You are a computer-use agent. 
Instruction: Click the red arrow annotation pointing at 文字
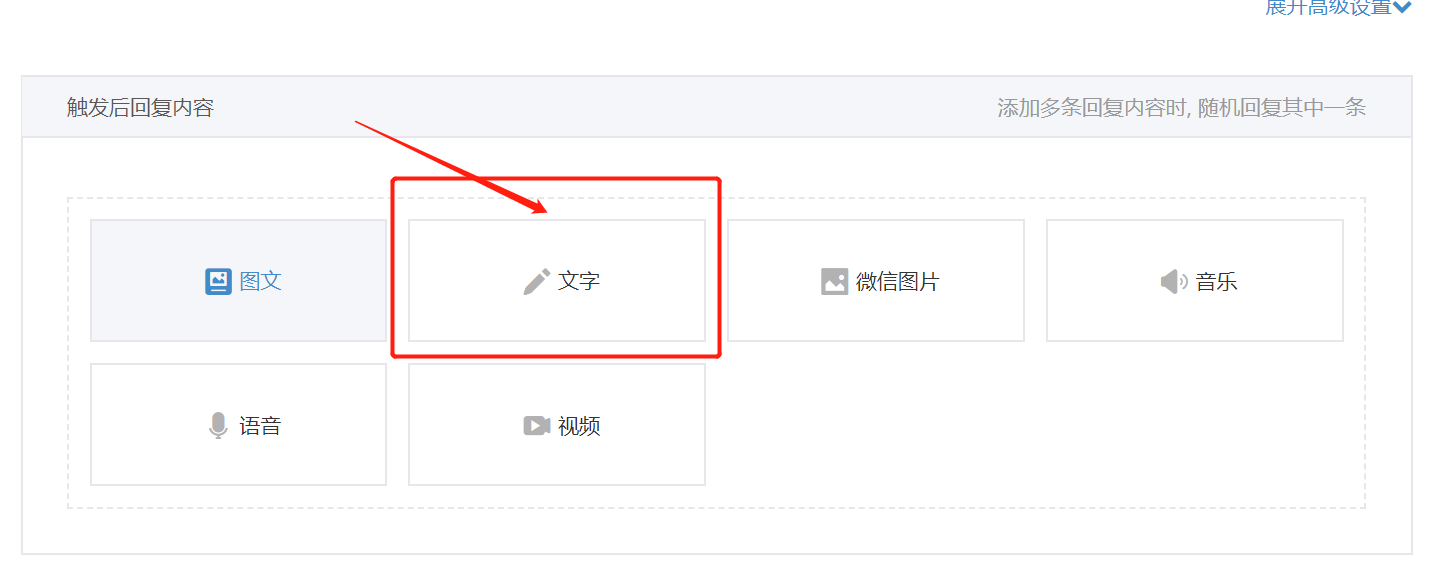tap(452, 167)
